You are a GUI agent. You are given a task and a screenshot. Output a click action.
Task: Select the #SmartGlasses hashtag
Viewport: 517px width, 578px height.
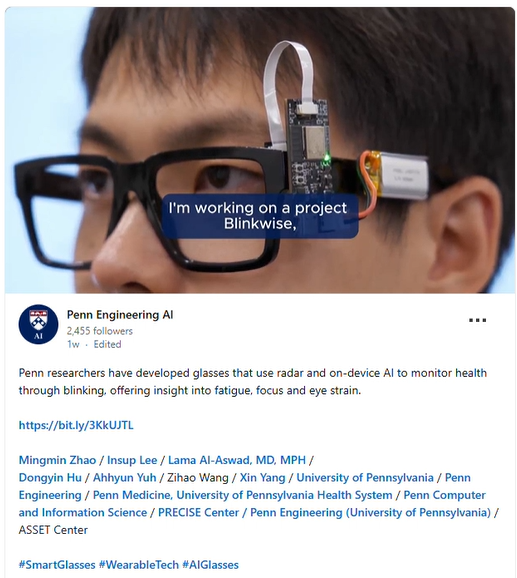[x=57, y=565]
